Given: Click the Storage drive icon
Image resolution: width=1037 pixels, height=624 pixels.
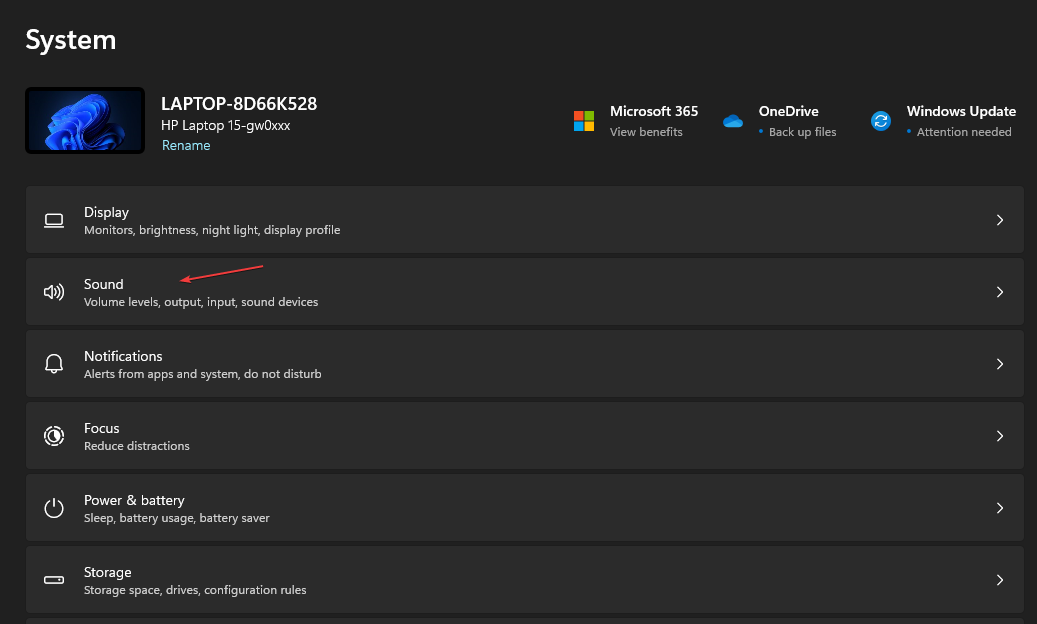Looking at the screenshot, I should click(54, 580).
